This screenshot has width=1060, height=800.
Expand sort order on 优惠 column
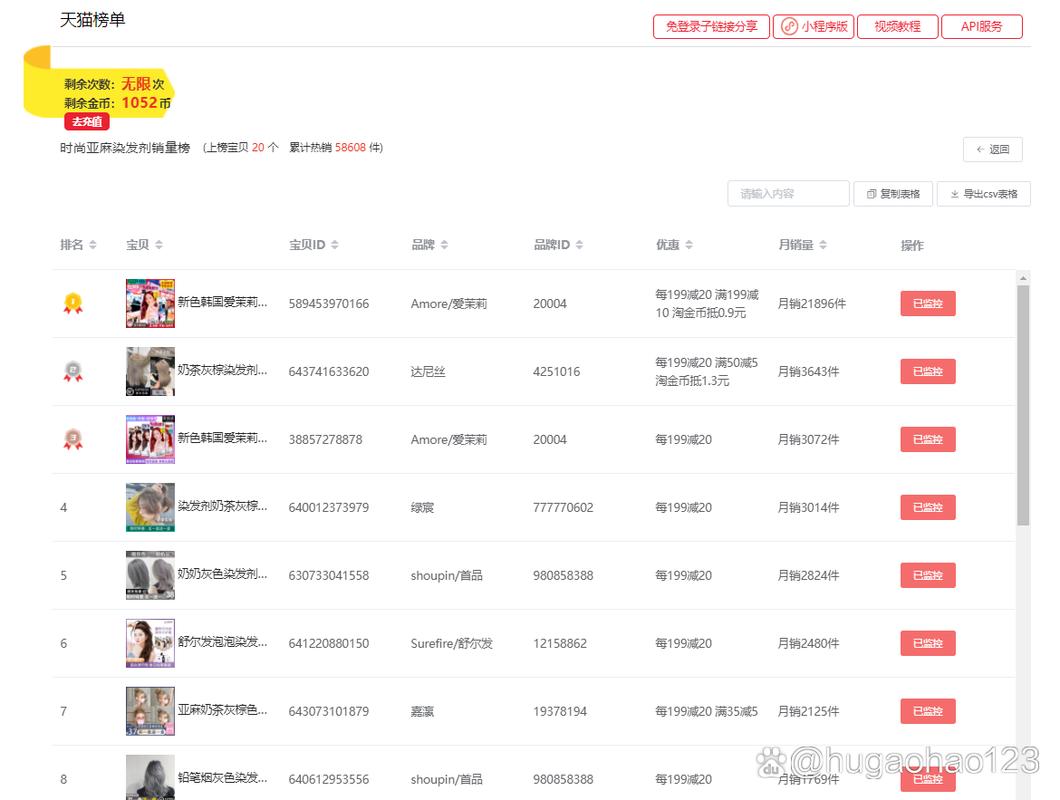(x=688, y=244)
